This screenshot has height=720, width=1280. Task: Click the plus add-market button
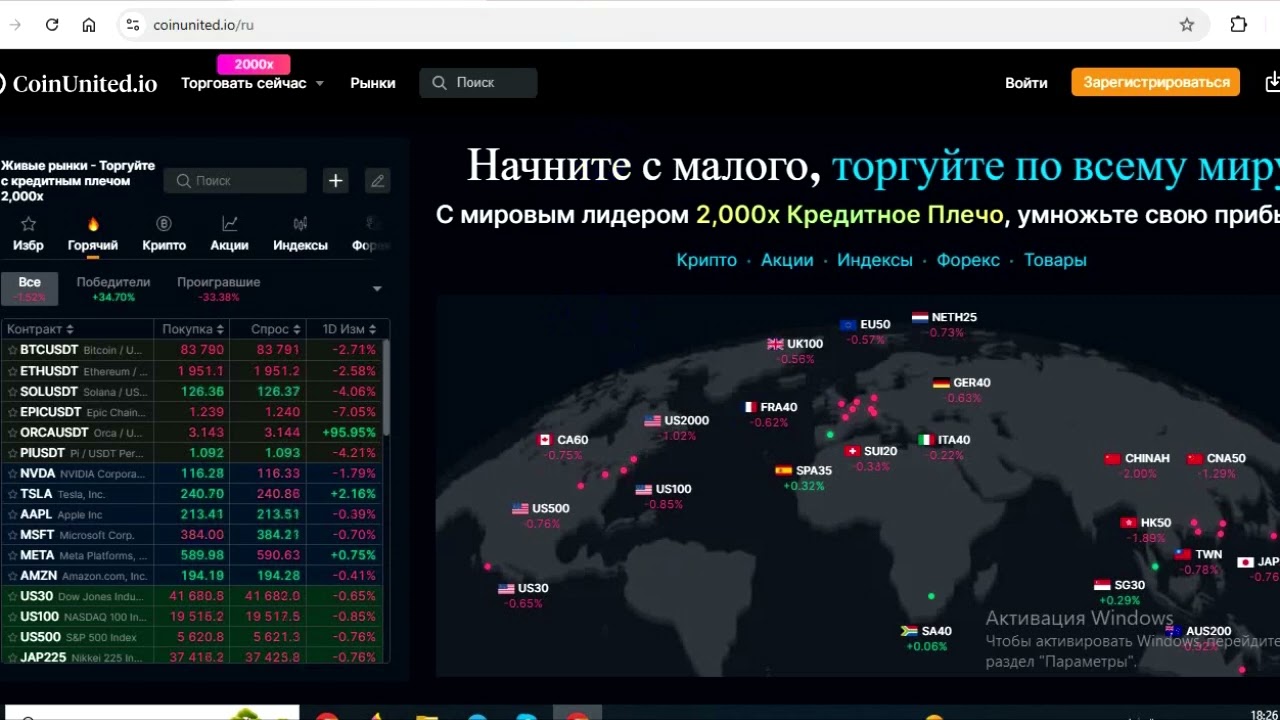click(336, 181)
